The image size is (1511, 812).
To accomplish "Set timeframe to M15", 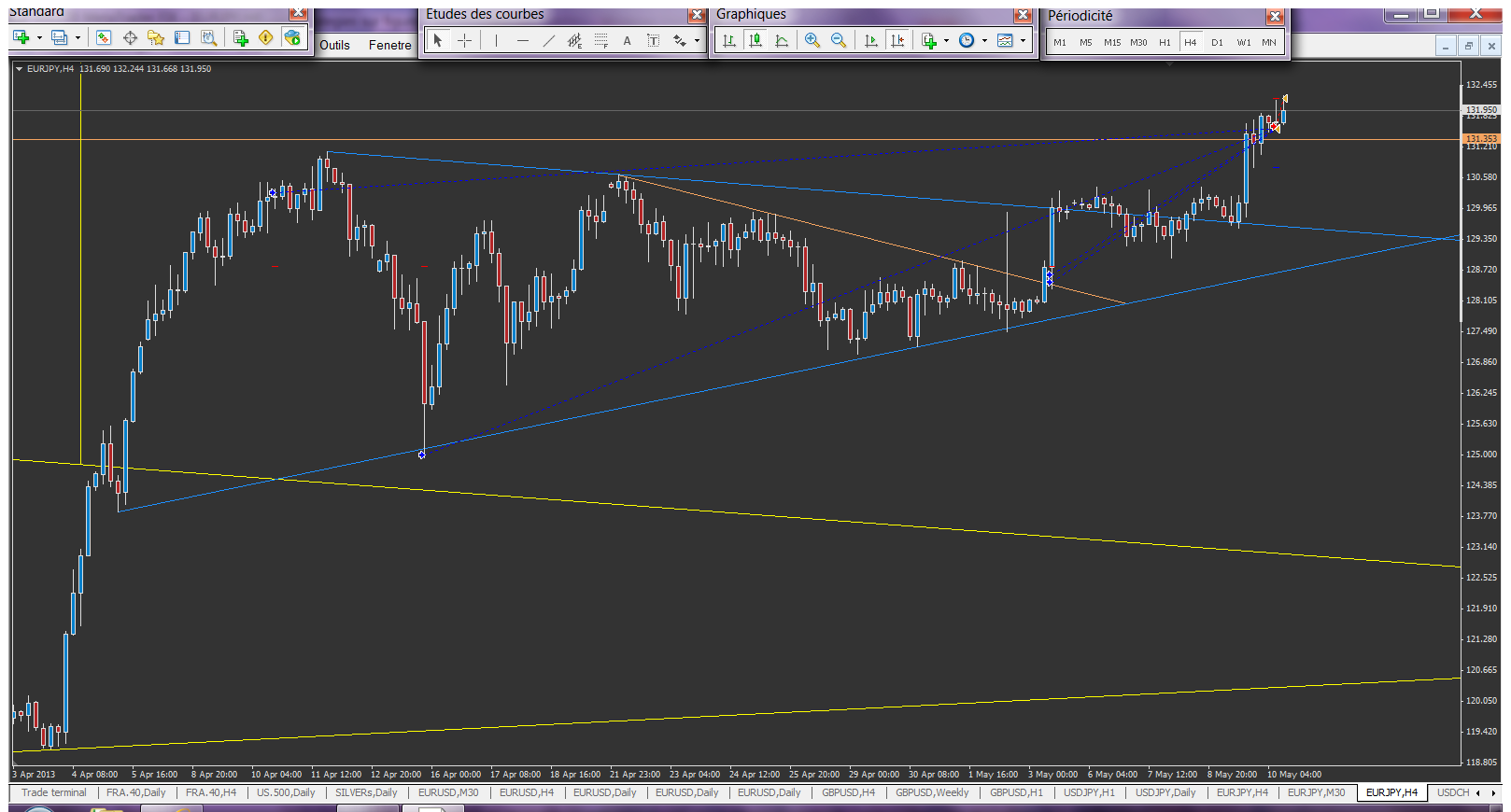I will (1112, 42).
